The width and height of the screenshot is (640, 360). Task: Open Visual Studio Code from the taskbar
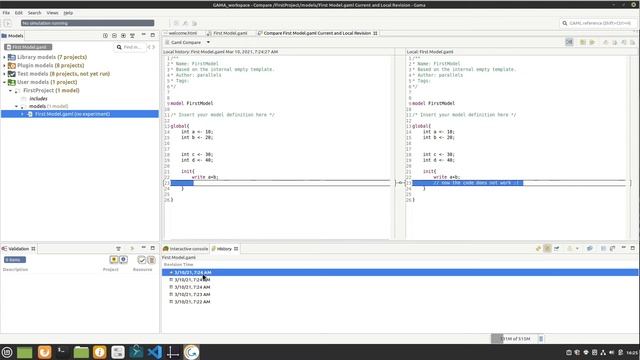point(155,352)
